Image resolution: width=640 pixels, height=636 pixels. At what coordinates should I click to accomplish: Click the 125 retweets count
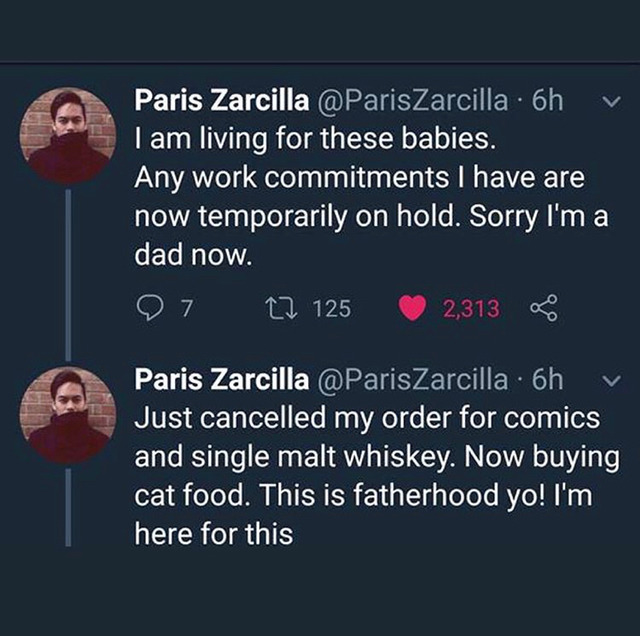coord(332,309)
